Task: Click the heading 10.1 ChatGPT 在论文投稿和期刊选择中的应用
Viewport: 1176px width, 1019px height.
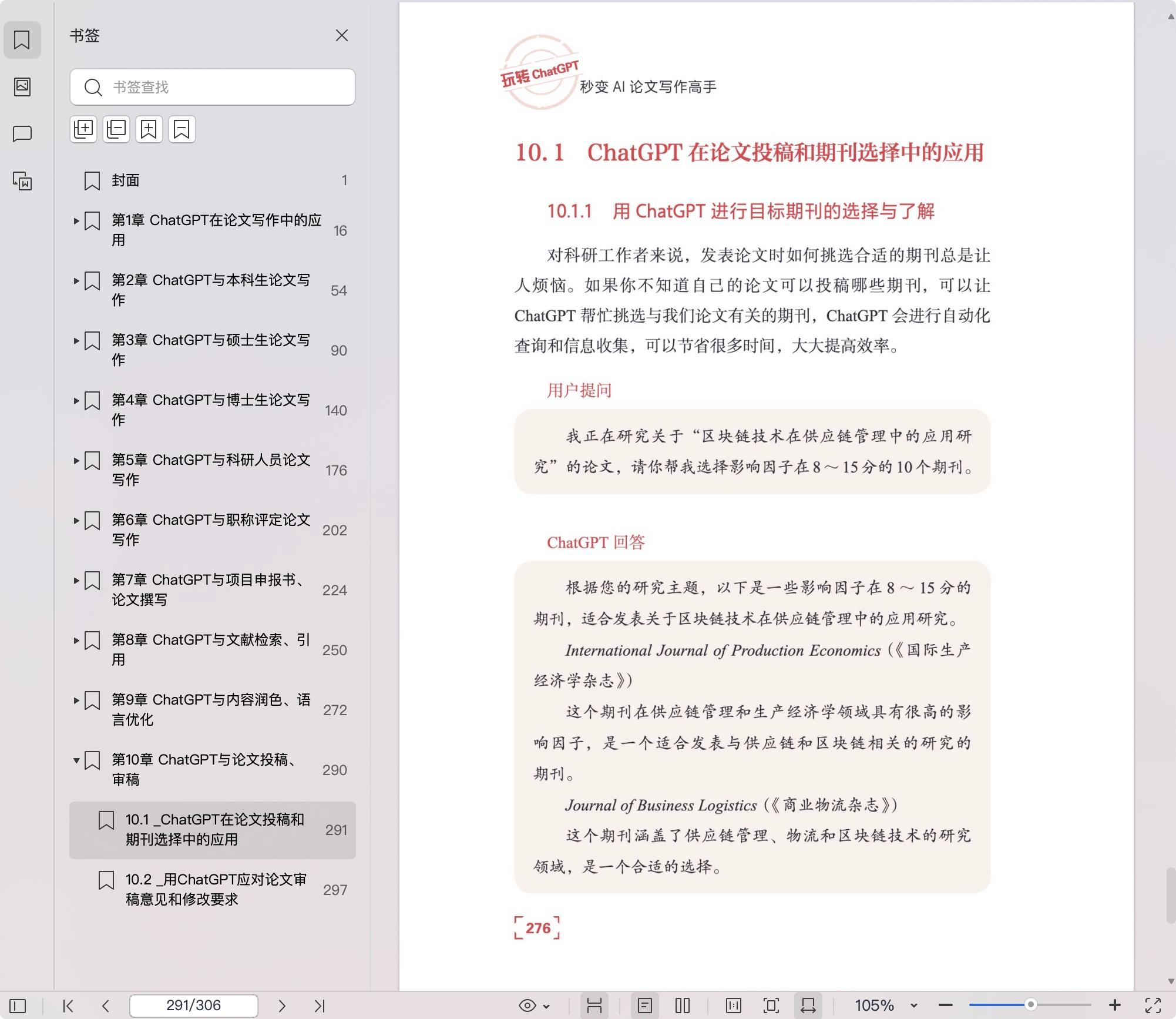Action: pos(750,153)
